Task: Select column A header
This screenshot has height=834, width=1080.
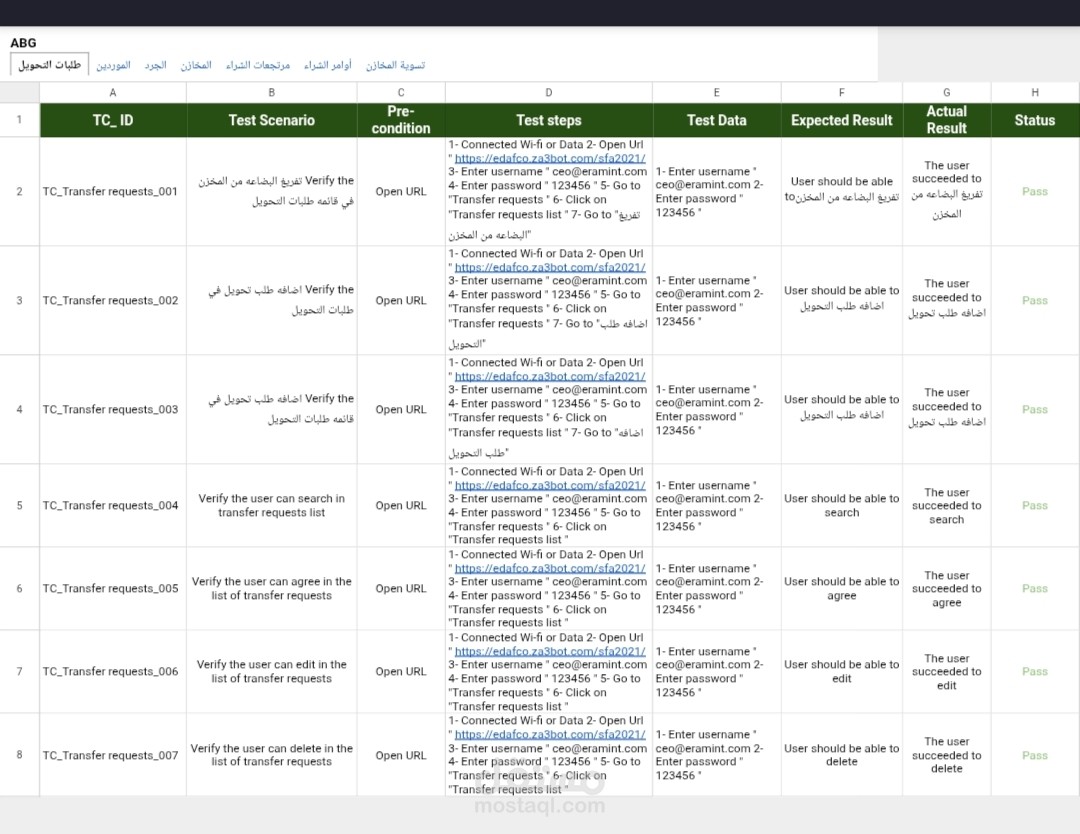Action: [113, 92]
